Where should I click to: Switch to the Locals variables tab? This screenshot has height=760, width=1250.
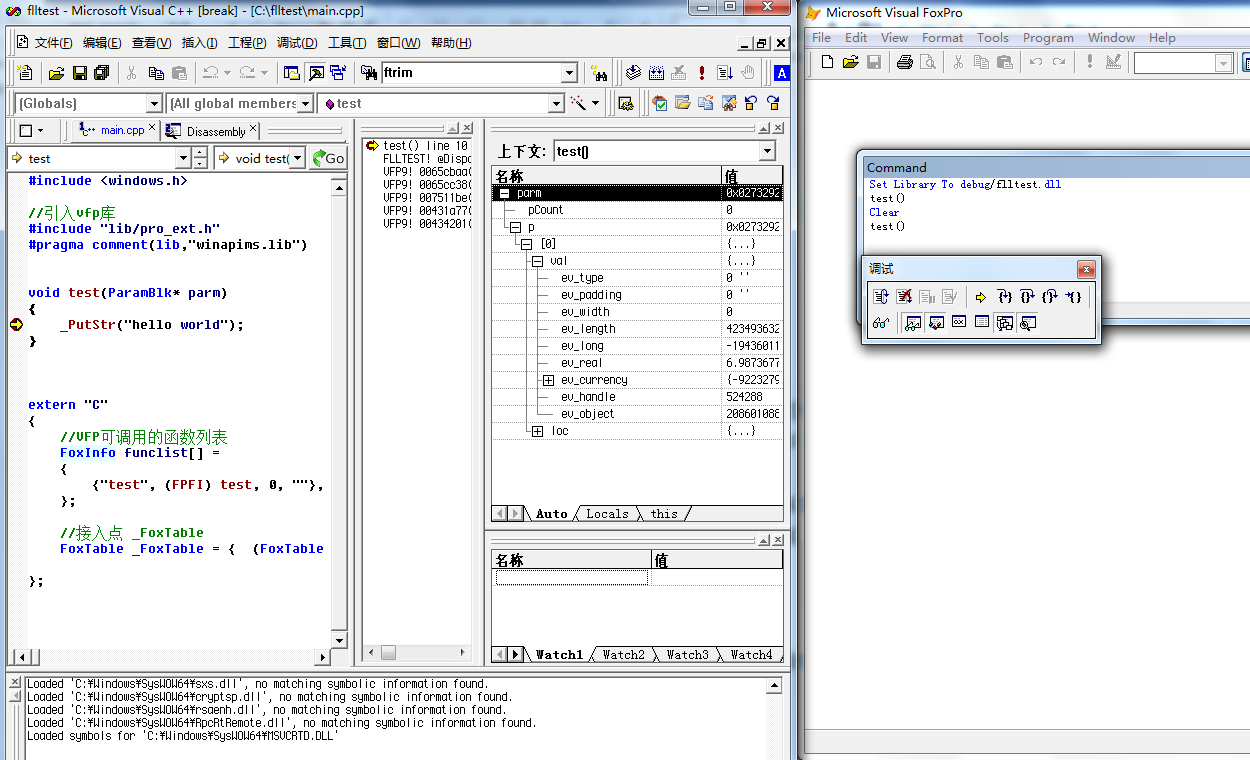pyautogui.click(x=607, y=514)
